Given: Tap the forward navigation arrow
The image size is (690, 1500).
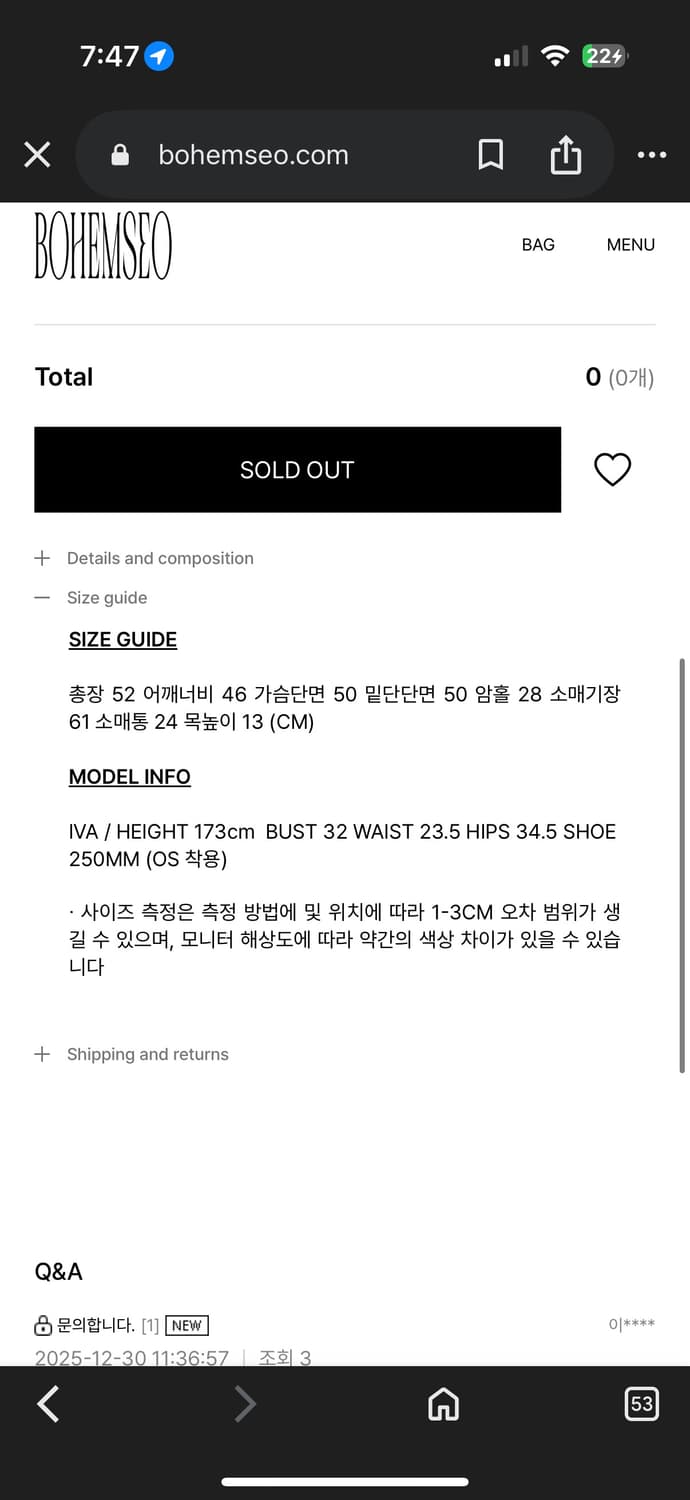Looking at the screenshot, I should (x=244, y=1404).
